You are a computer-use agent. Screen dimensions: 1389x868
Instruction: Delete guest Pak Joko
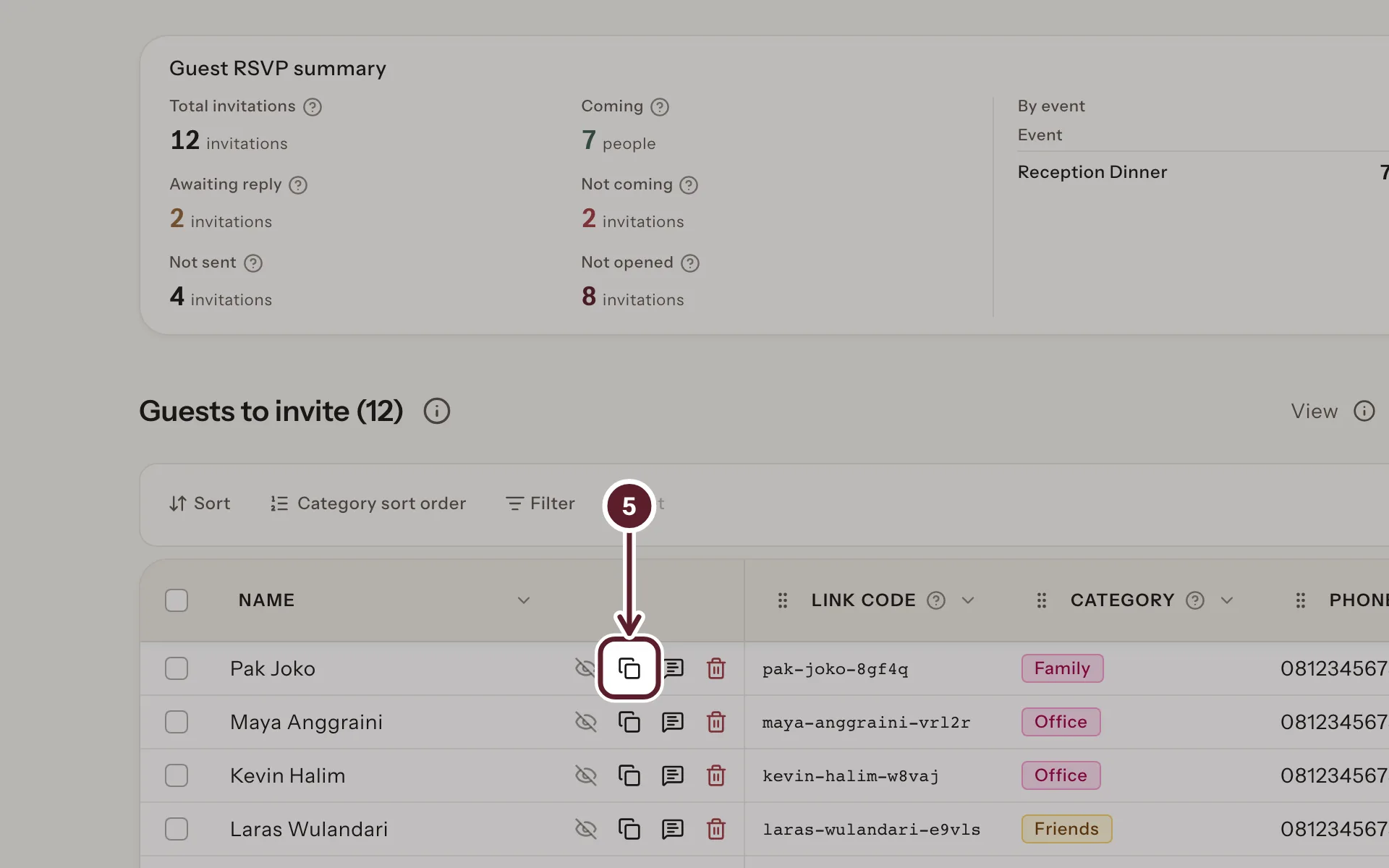pos(716,668)
